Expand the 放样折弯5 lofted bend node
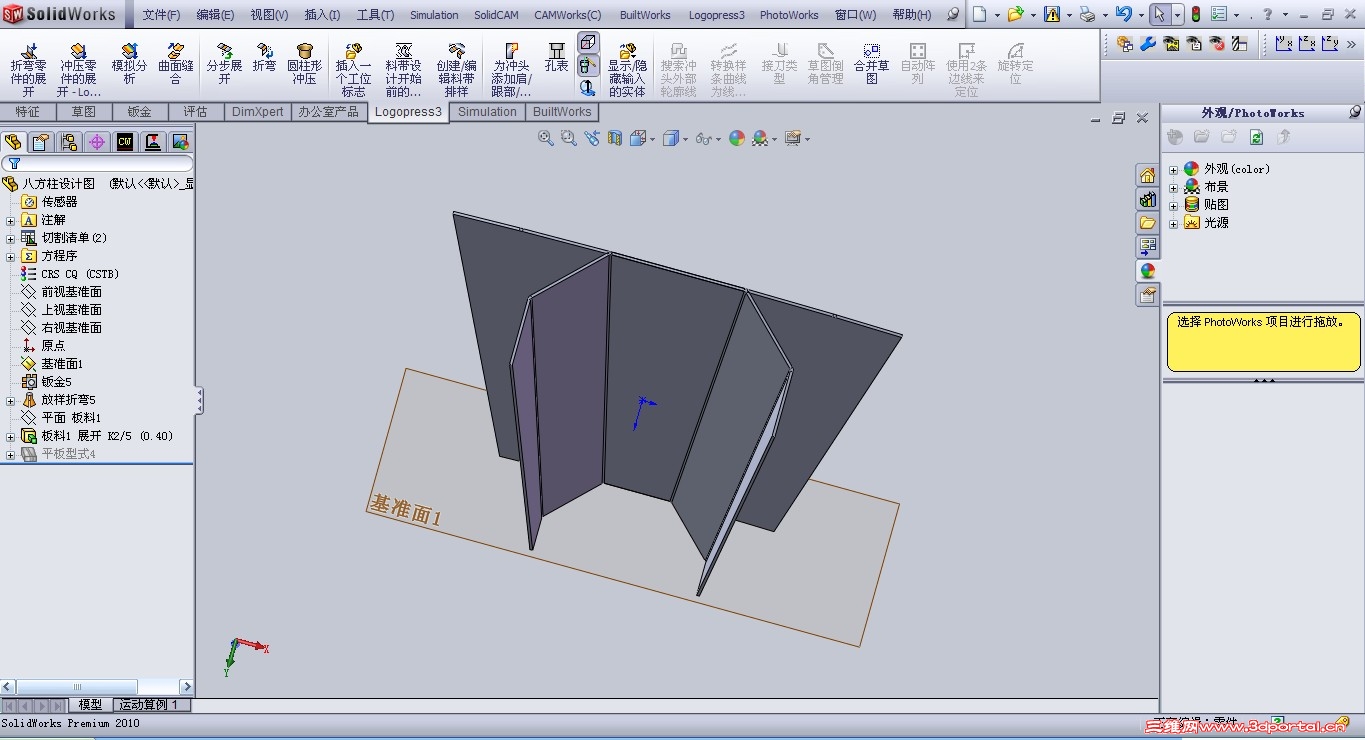This screenshot has height=740, width=1365. 11,400
